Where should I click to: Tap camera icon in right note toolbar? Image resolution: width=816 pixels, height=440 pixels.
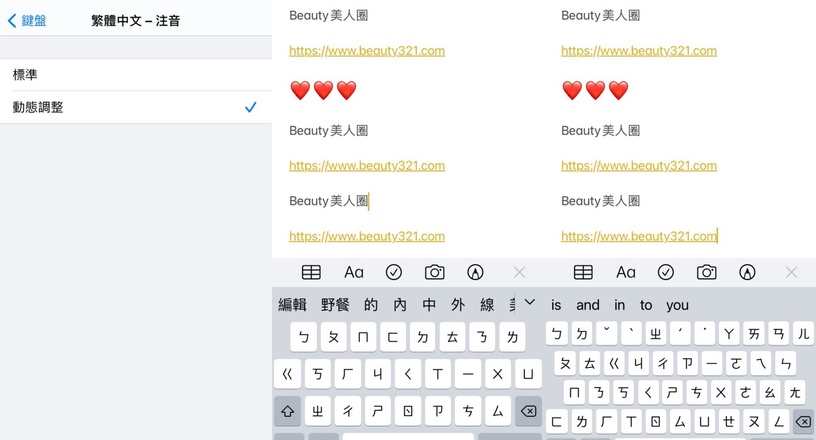pos(706,272)
